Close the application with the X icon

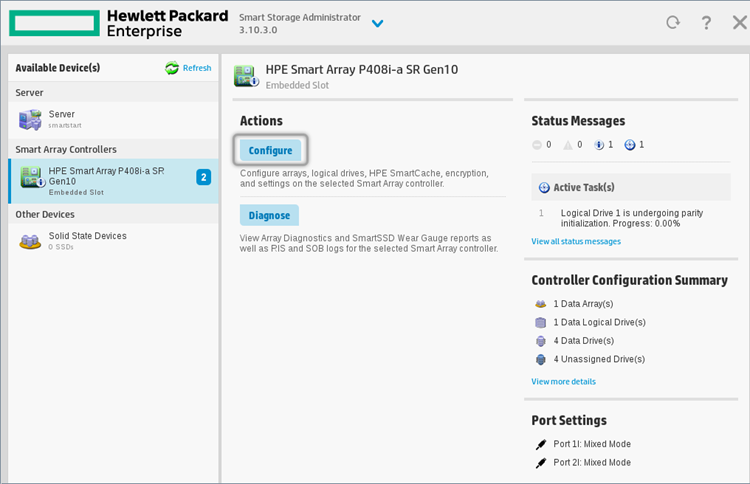pos(739,22)
